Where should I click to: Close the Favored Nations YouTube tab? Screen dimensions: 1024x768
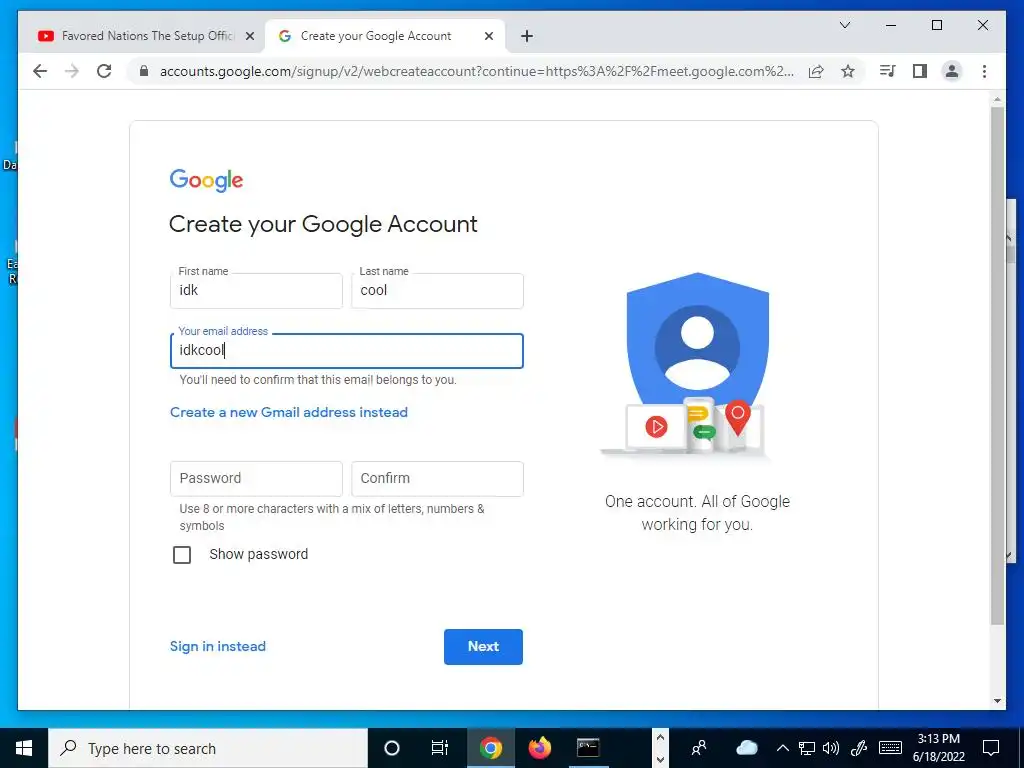pyautogui.click(x=249, y=37)
